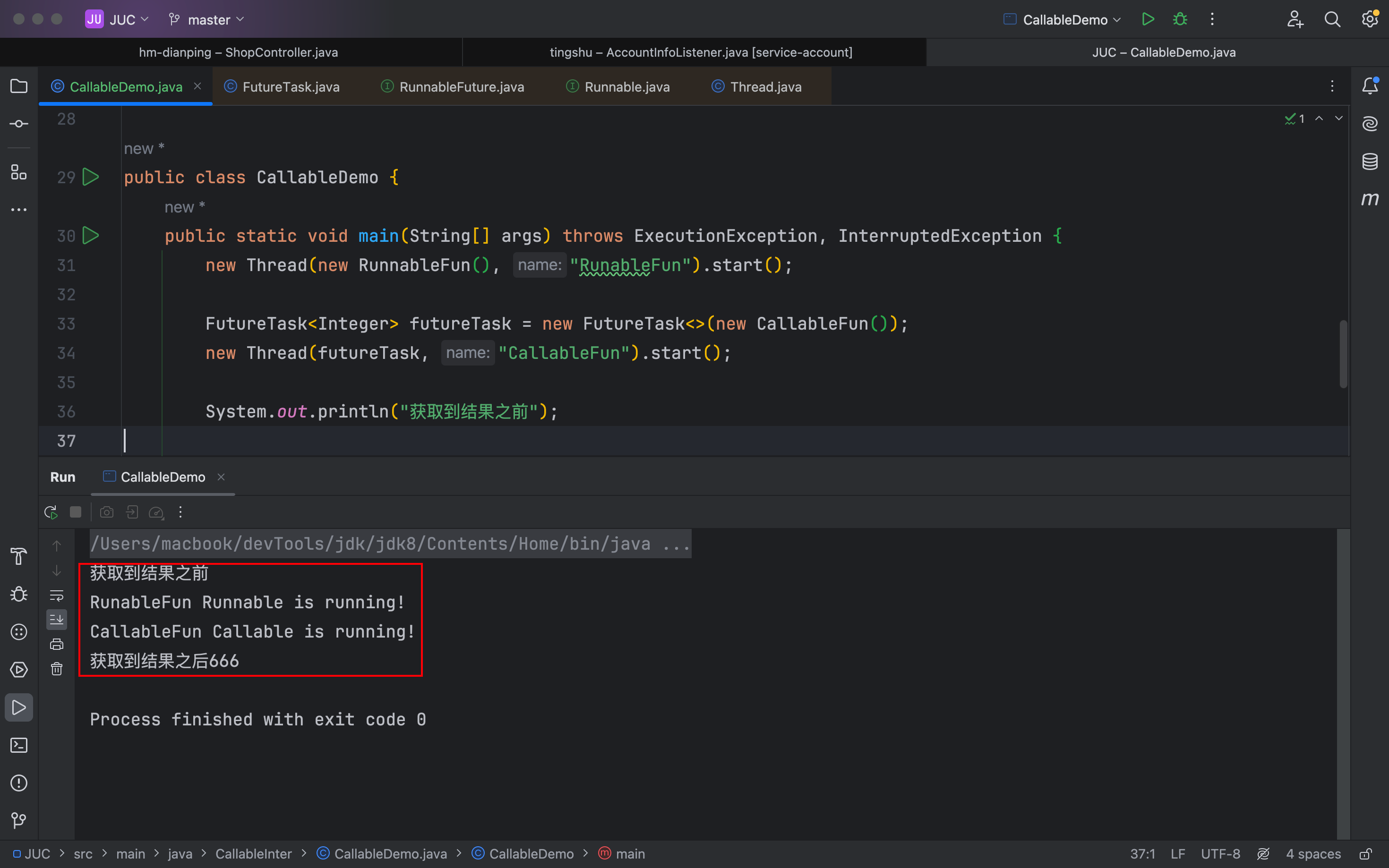
Task: Open JUC project dropdown
Action: coord(117,19)
